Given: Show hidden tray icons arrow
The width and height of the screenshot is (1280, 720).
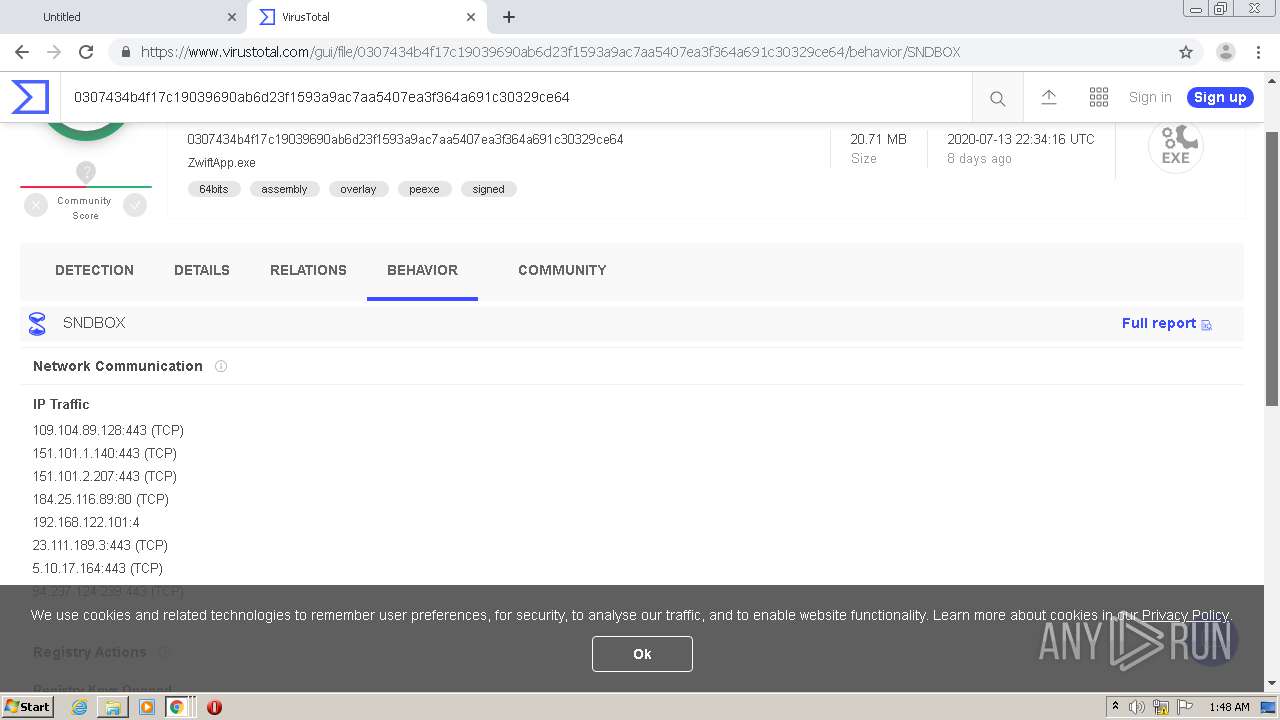Looking at the screenshot, I should (x=1115, y=707).
